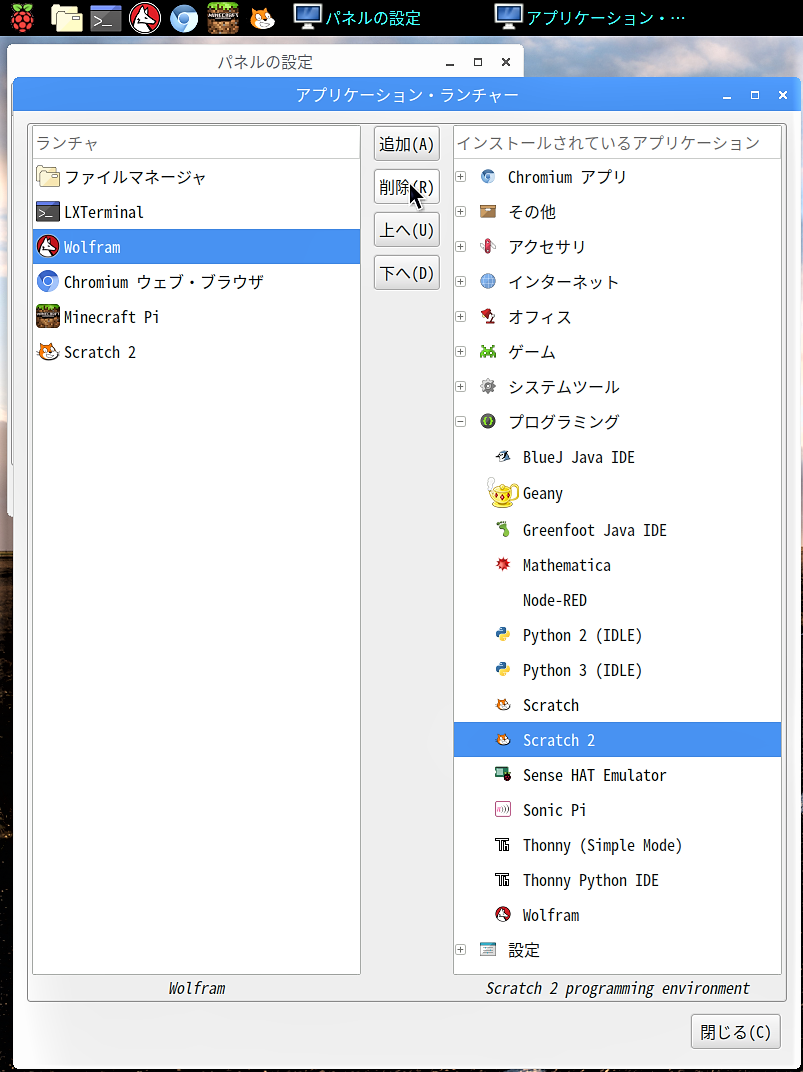Launch Minecraft Pi from the taskbar icon
This screenshot has height=1072, width=803.
pyautogui.click(x=223, y=18)
